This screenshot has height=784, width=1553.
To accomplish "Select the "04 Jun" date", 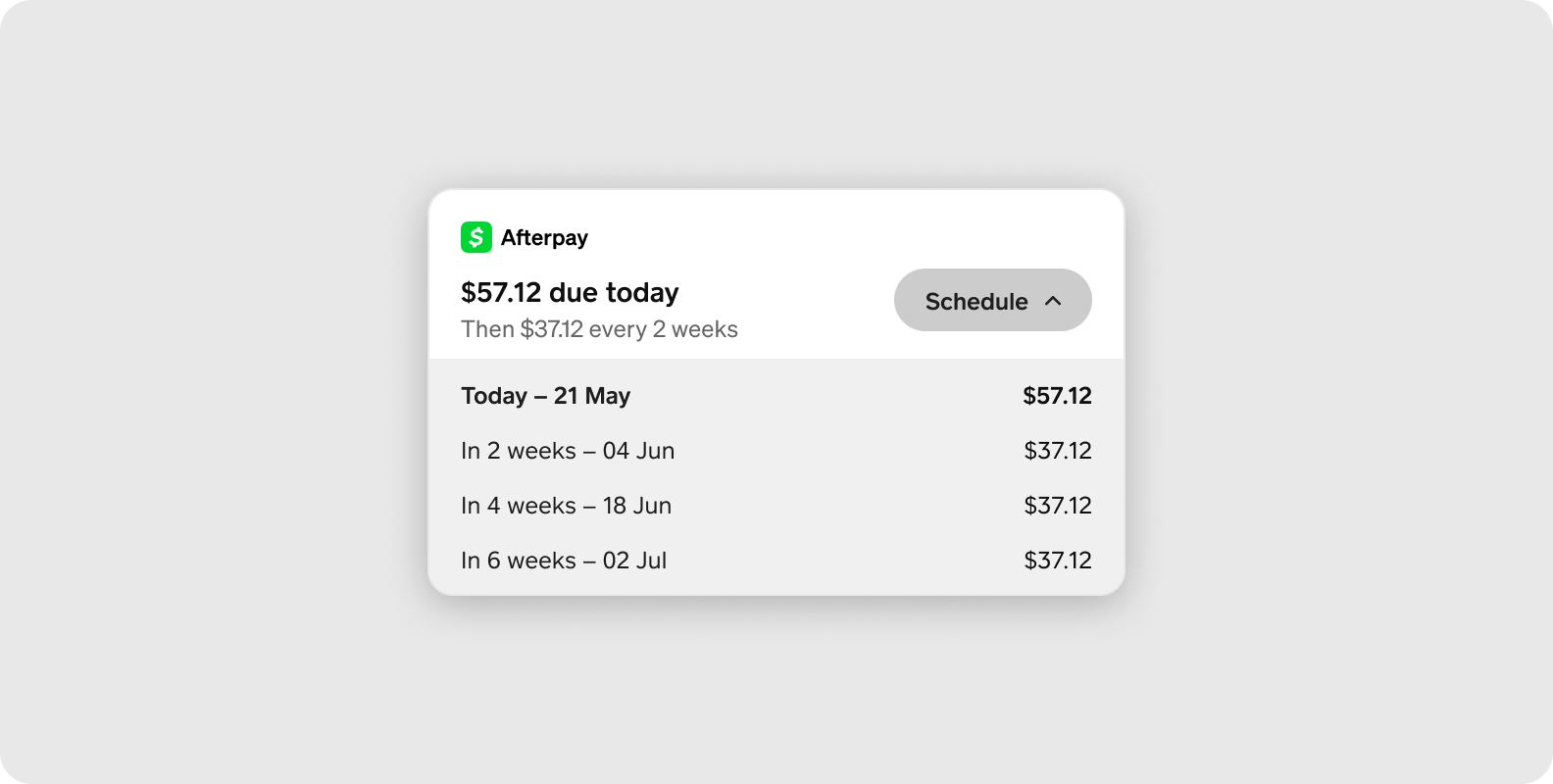I will 638,451.
